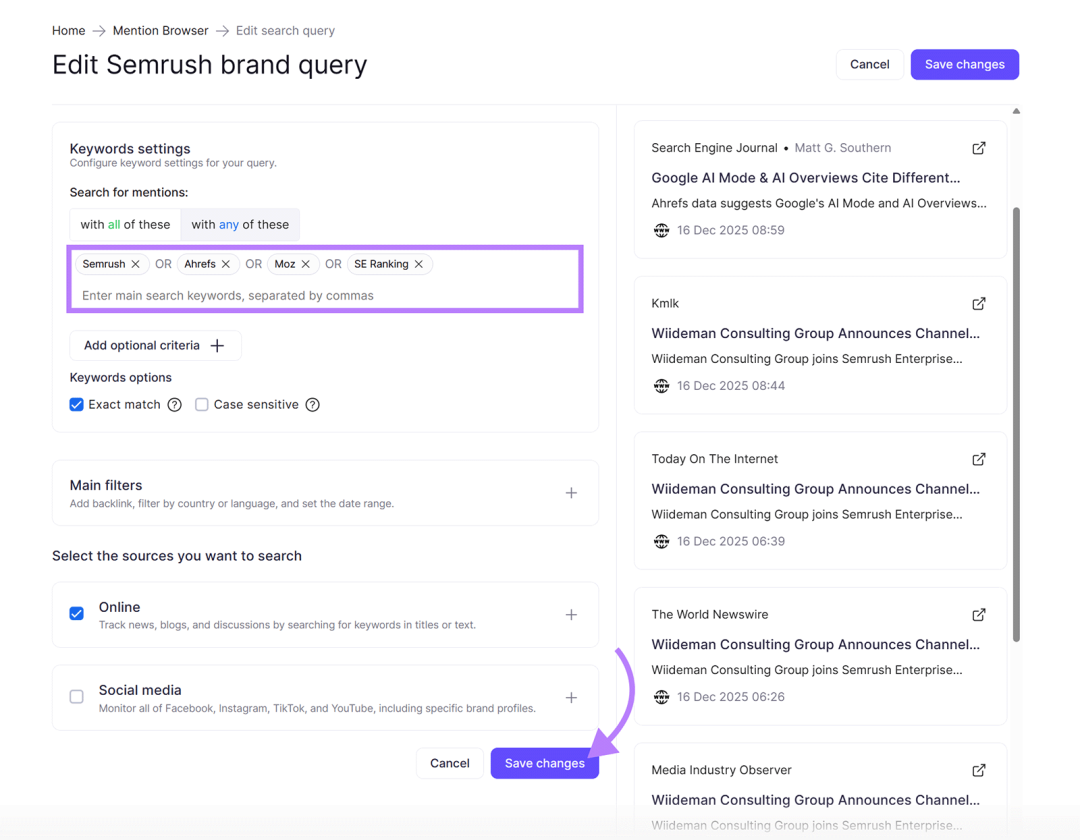Remove the Ahrefs keyword chip
Image resolution: width=1080 pixels, height=840 pixels.
pos(226,264)
